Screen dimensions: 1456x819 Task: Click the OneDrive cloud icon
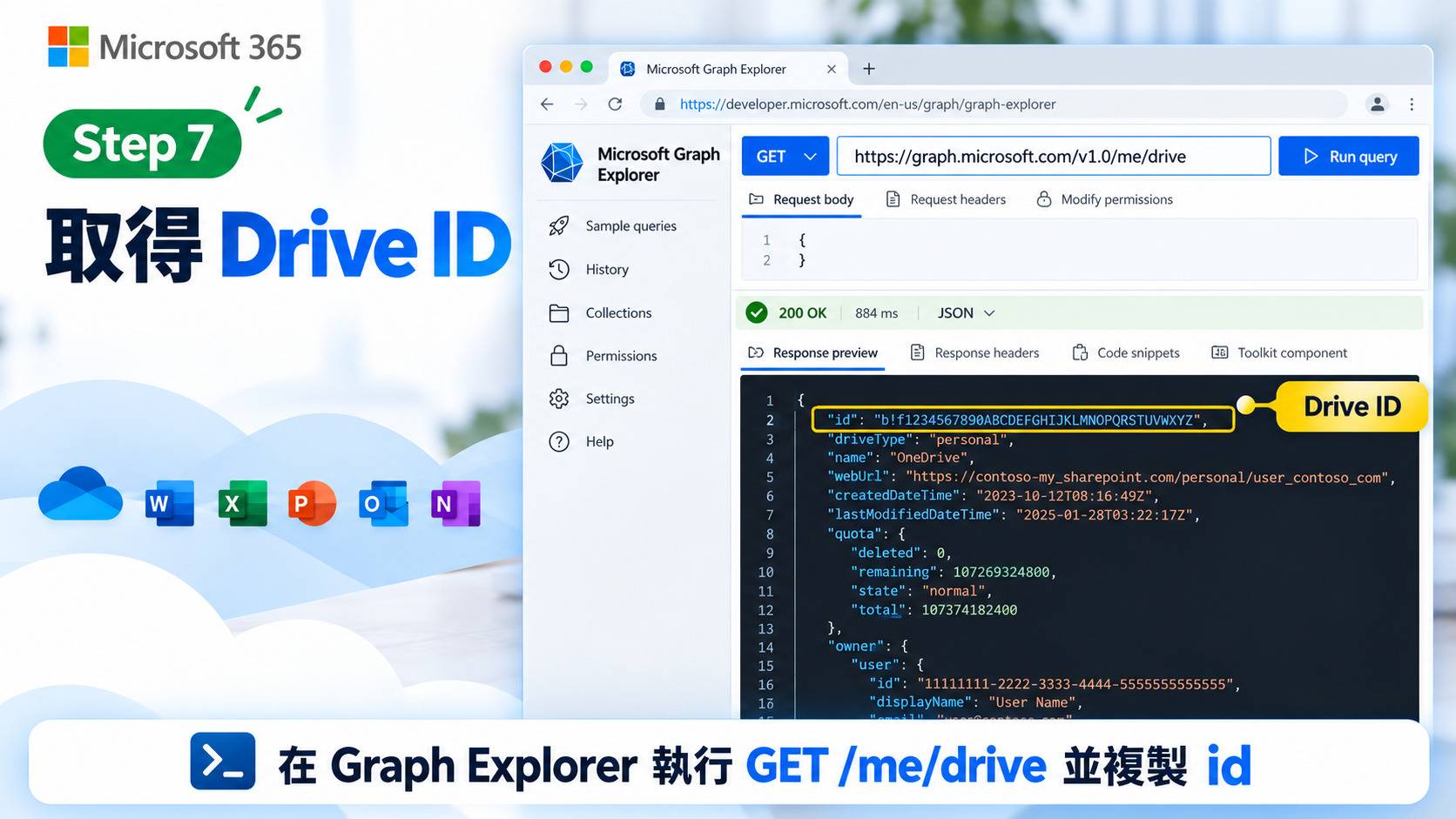point(80,494)
